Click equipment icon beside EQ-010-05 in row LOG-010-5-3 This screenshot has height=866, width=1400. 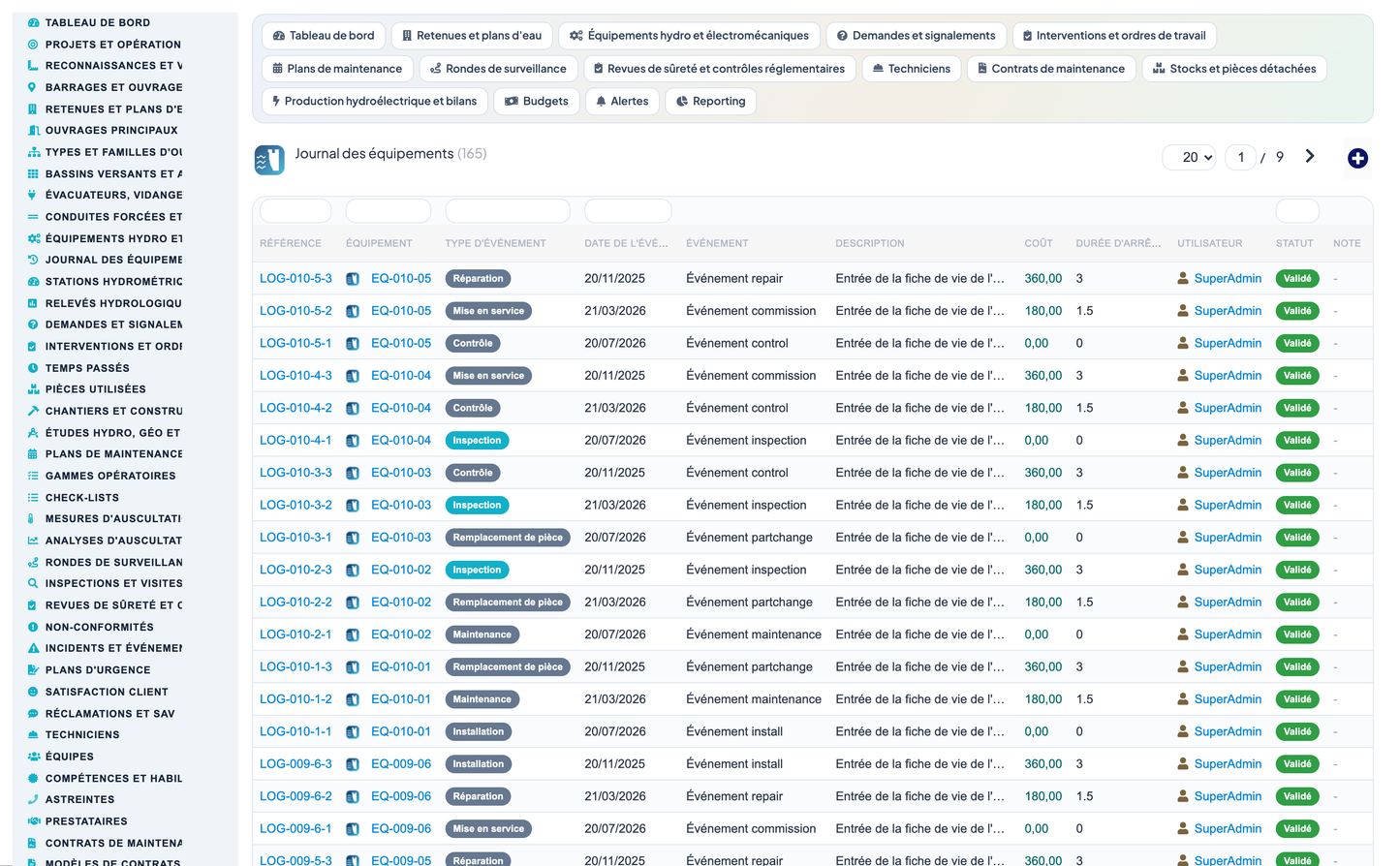point(353,279)
